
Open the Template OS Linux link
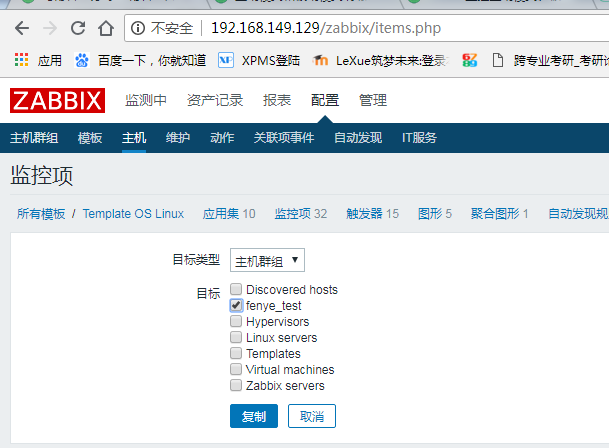pos(133,214)
